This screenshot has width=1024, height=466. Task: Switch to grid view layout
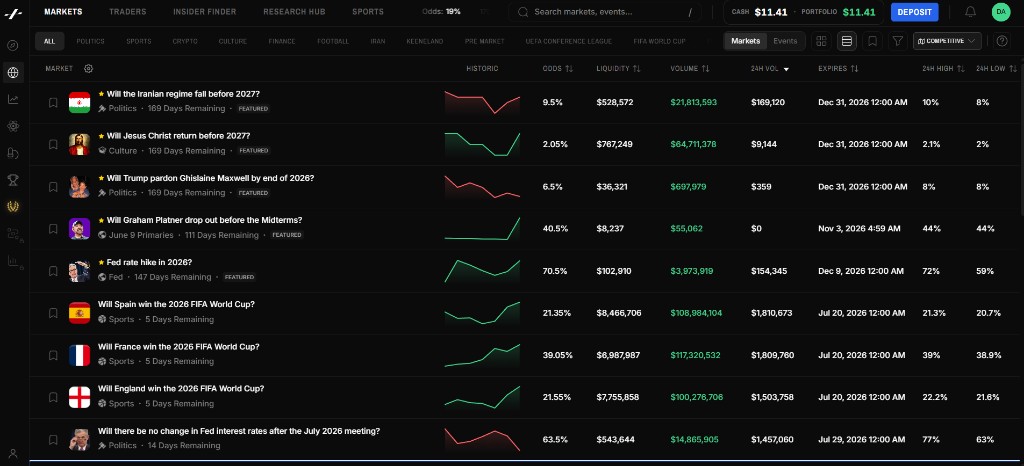point(822,41)
